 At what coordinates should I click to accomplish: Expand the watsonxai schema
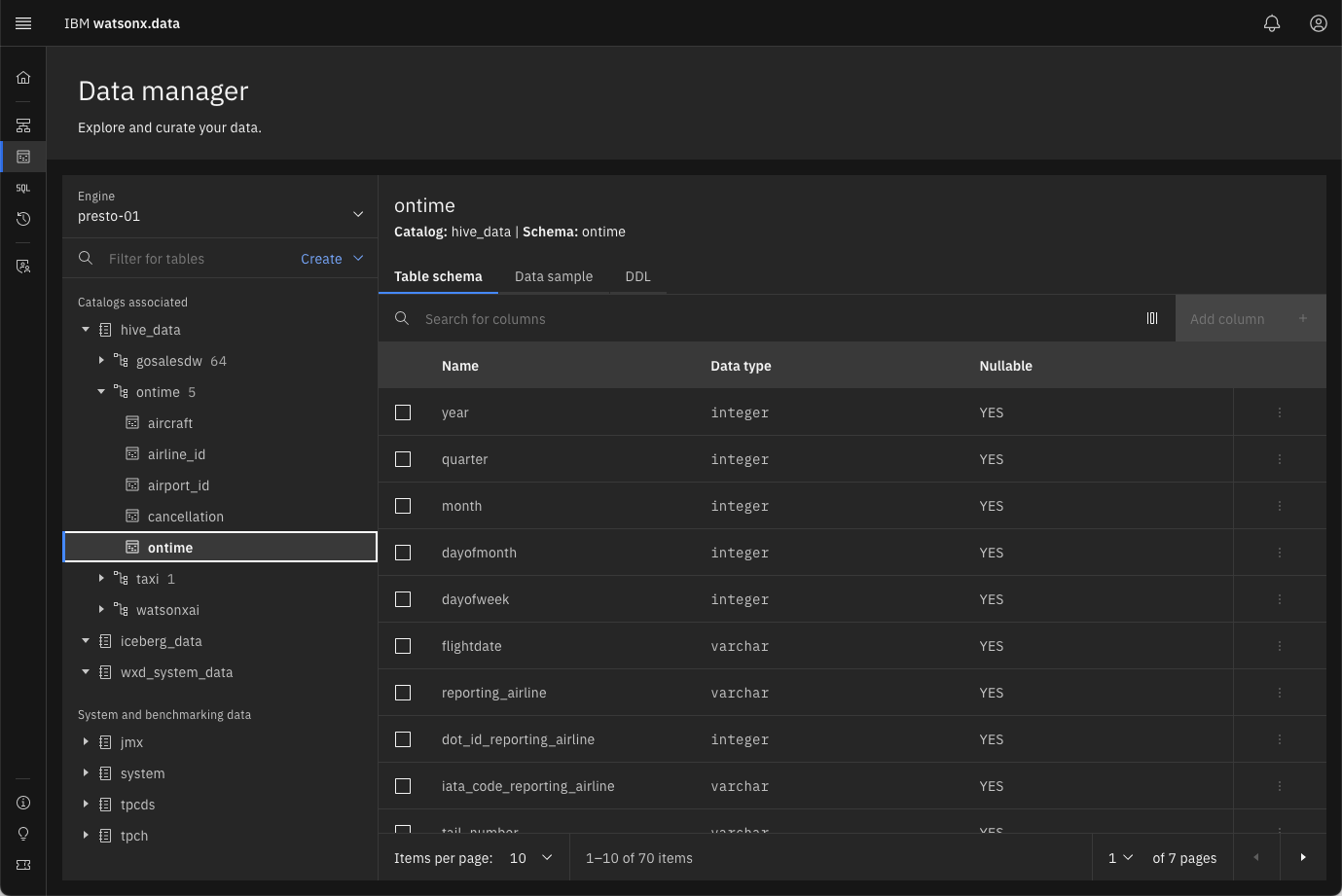coord(101,610)
